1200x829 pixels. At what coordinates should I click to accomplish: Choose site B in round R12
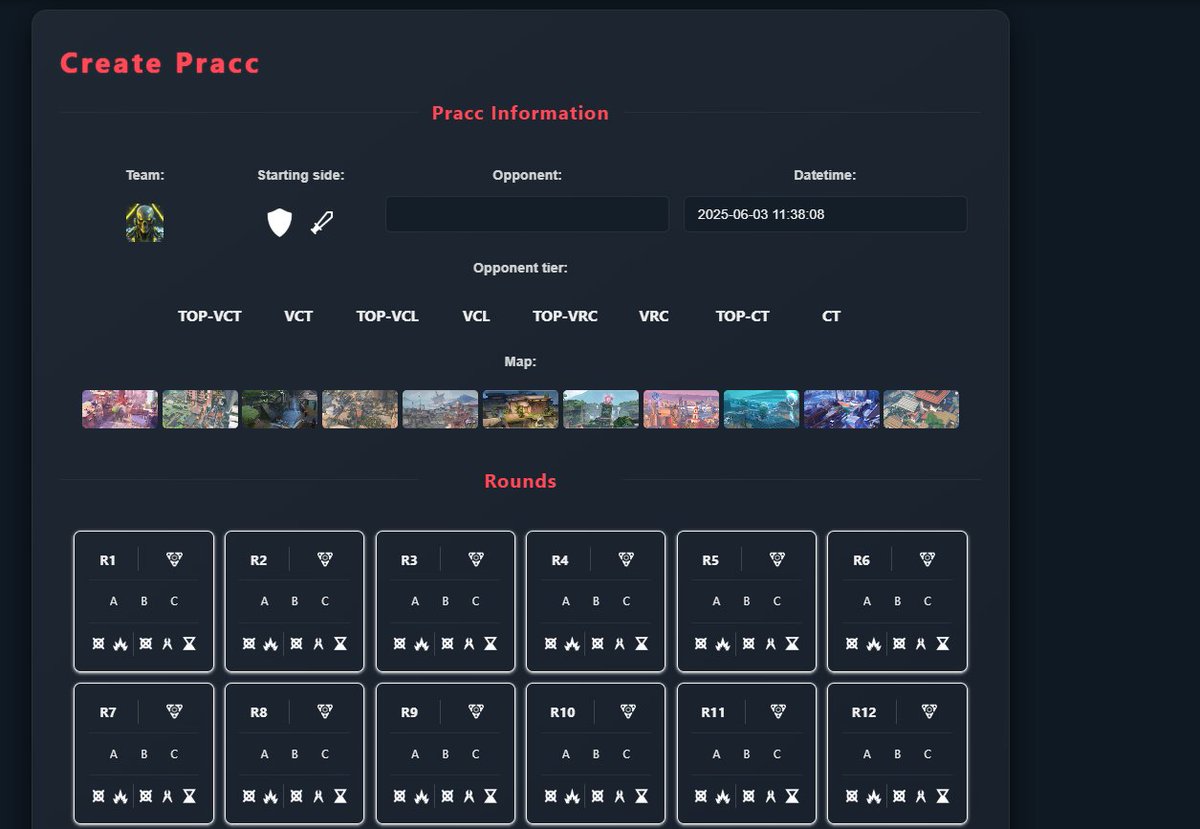click(897, 754)
